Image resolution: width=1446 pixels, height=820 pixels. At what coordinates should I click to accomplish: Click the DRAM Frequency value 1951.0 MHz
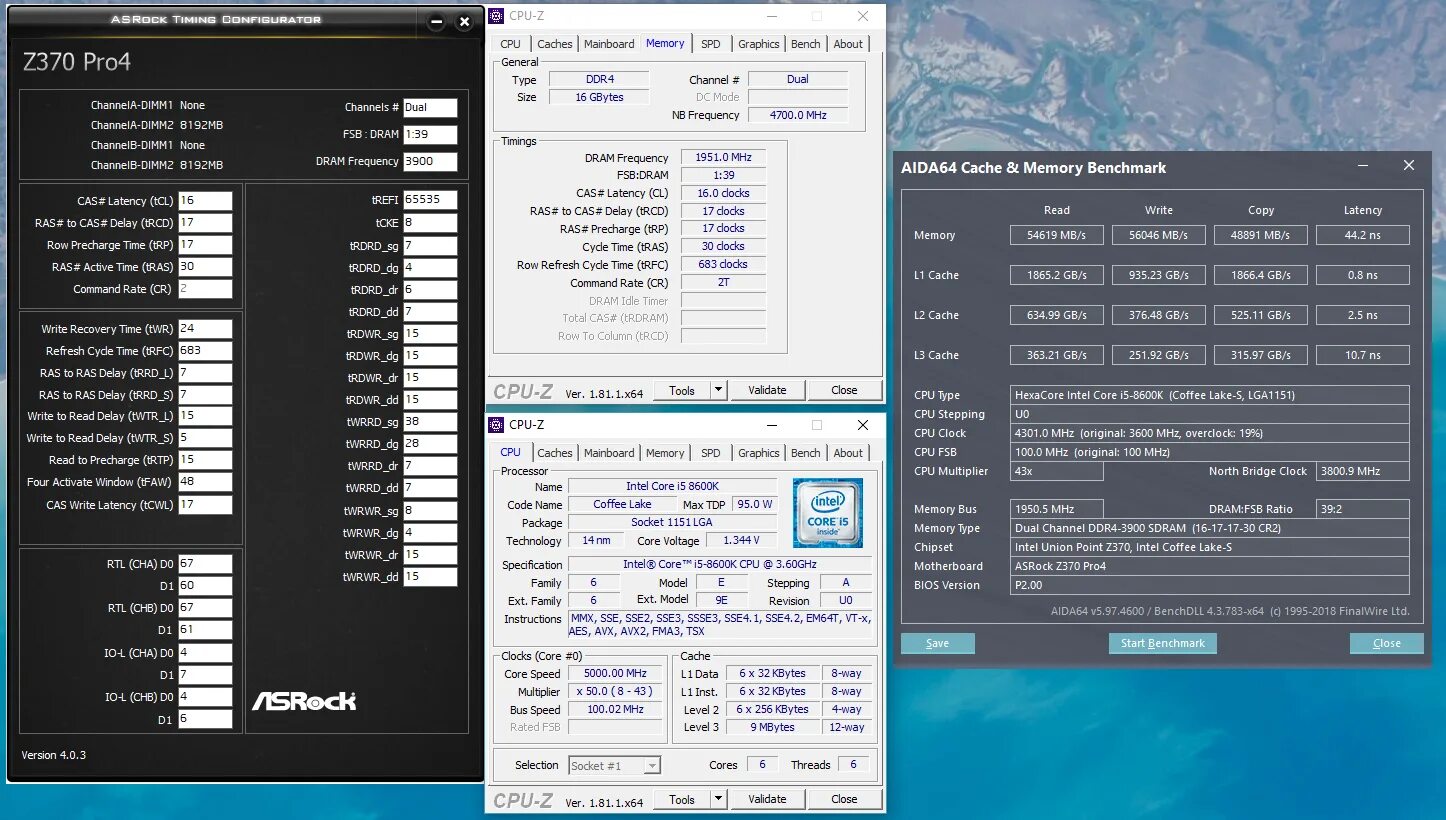coord(723,157)
